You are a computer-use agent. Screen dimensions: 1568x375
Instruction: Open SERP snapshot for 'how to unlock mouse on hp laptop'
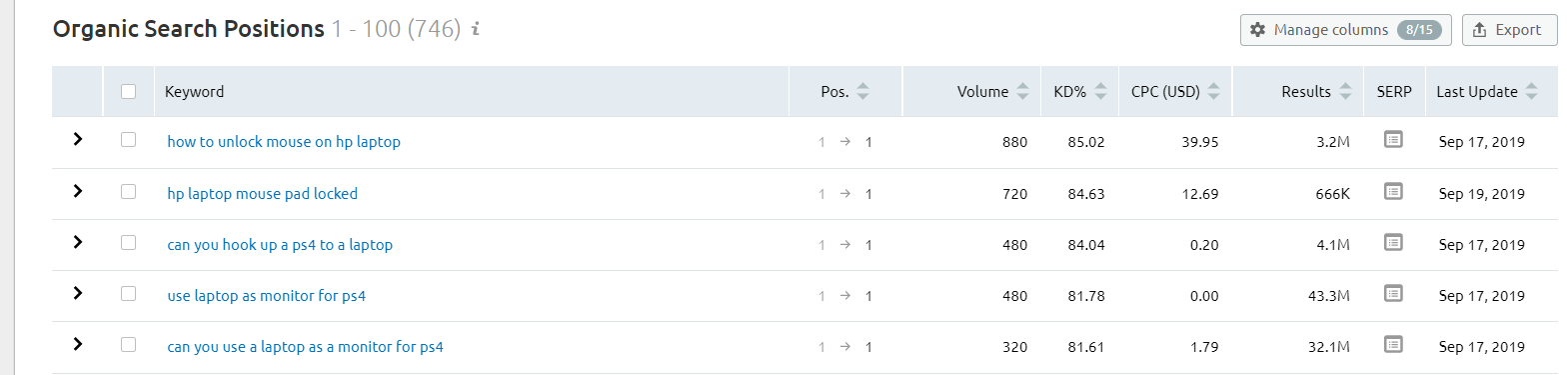(1393, 140)
